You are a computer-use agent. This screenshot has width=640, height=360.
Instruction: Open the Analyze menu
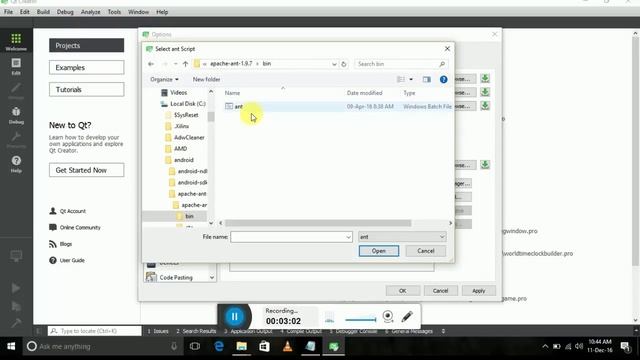(90, 12)
